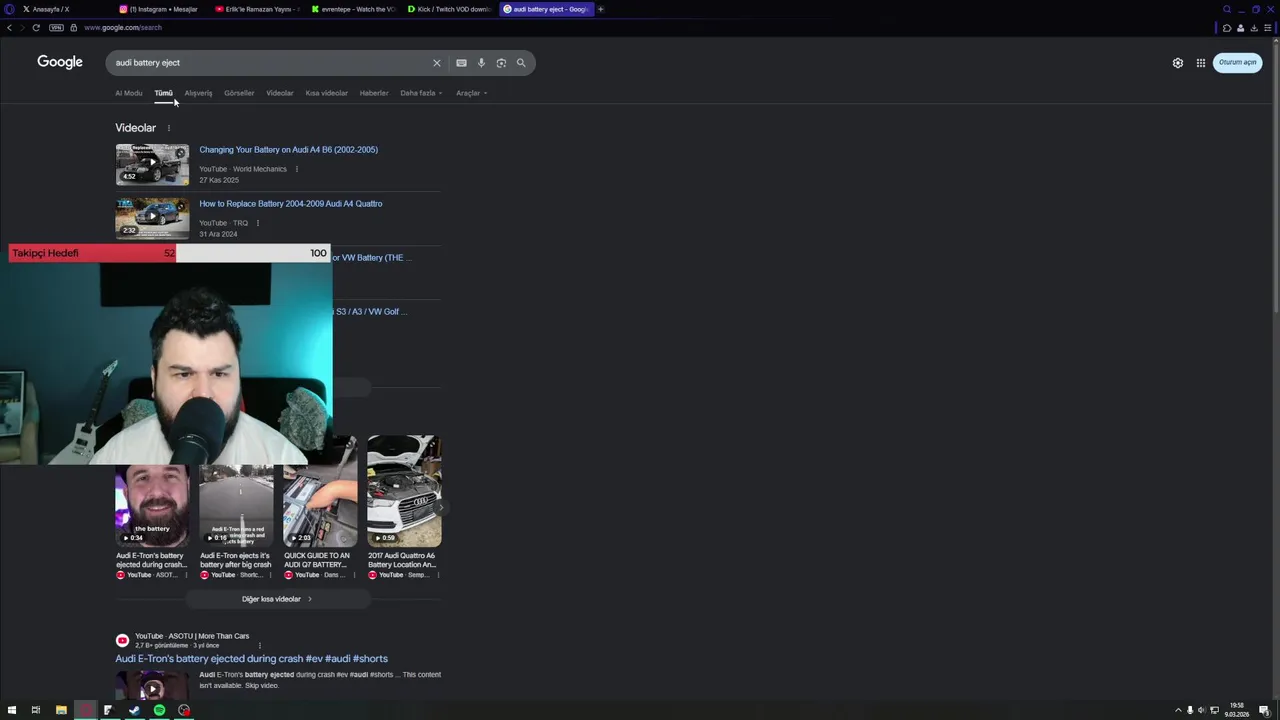Switch to the evrentepe Kick browser tab
The width and height of the screenshot is (1280, 720).
tap(352, 9)
